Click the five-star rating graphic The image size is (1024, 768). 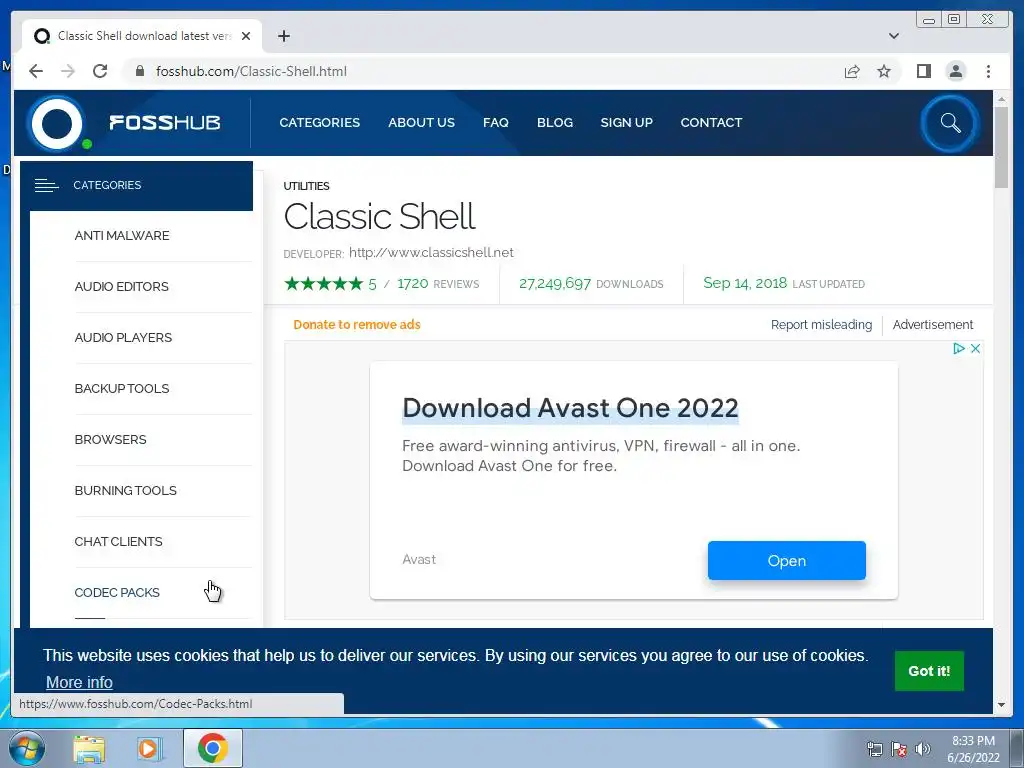pyautogui.click(x=323, y=284)
